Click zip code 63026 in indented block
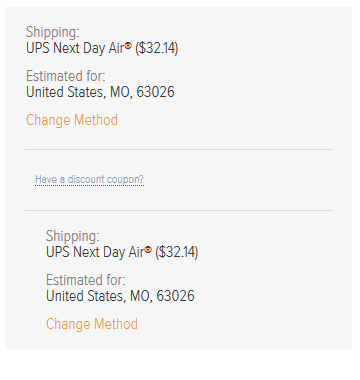The width and height of the screenshot is (360, 380). [175, 296]
